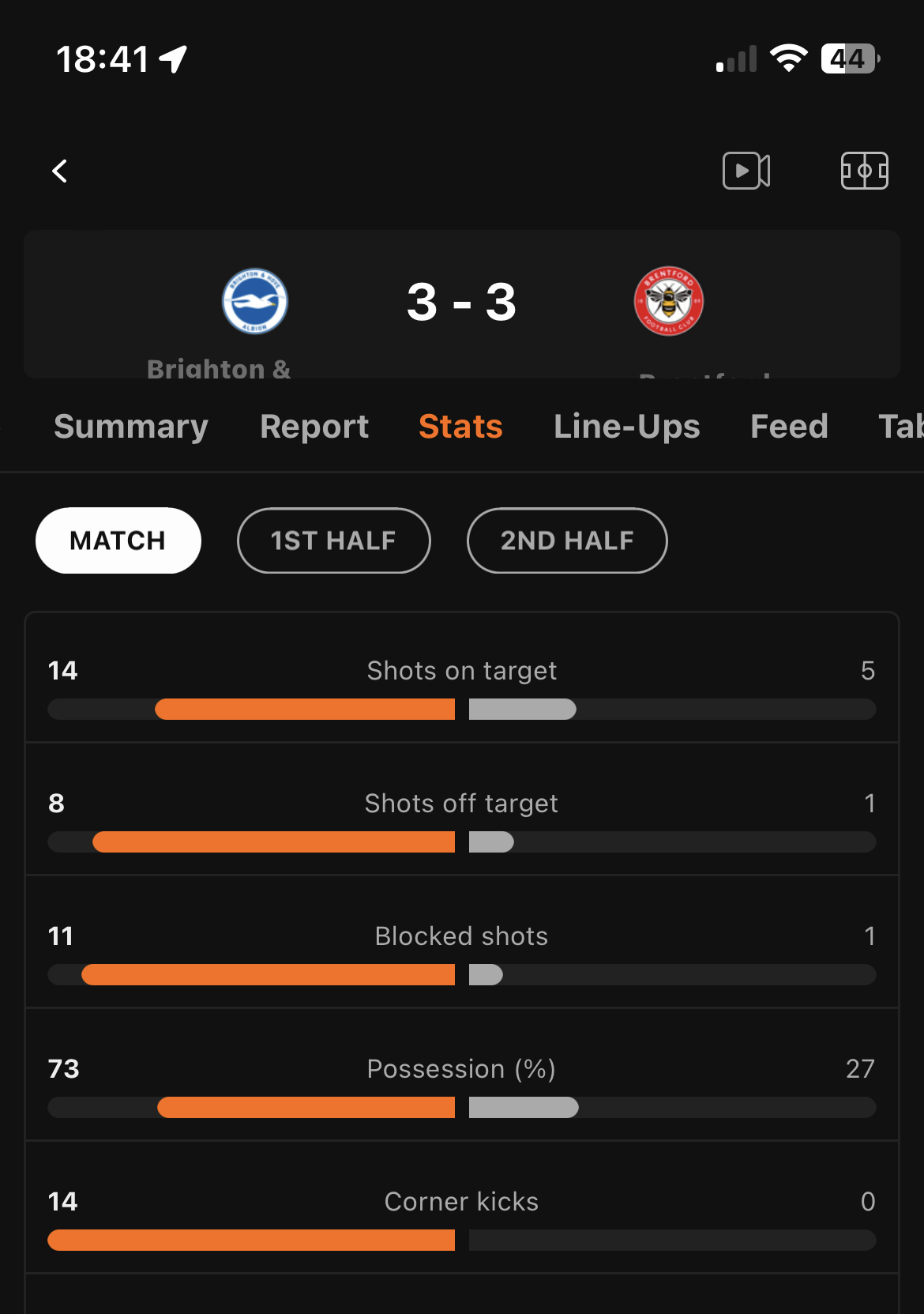Tap the Wi-Fi status icon
This screenshot has height=1314, width=924.
point(788,58)
